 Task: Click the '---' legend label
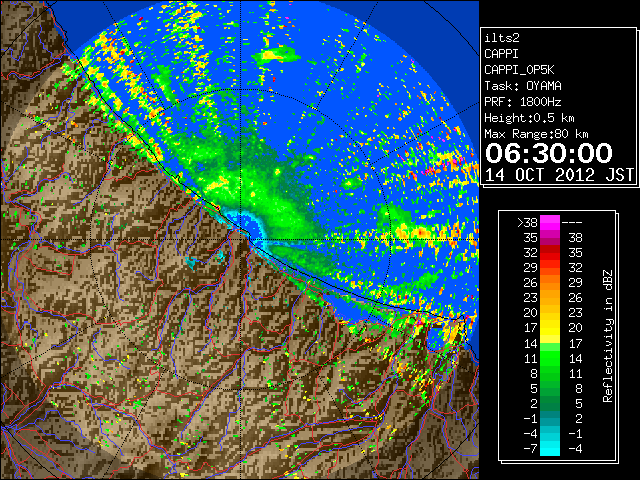(572, 222)
